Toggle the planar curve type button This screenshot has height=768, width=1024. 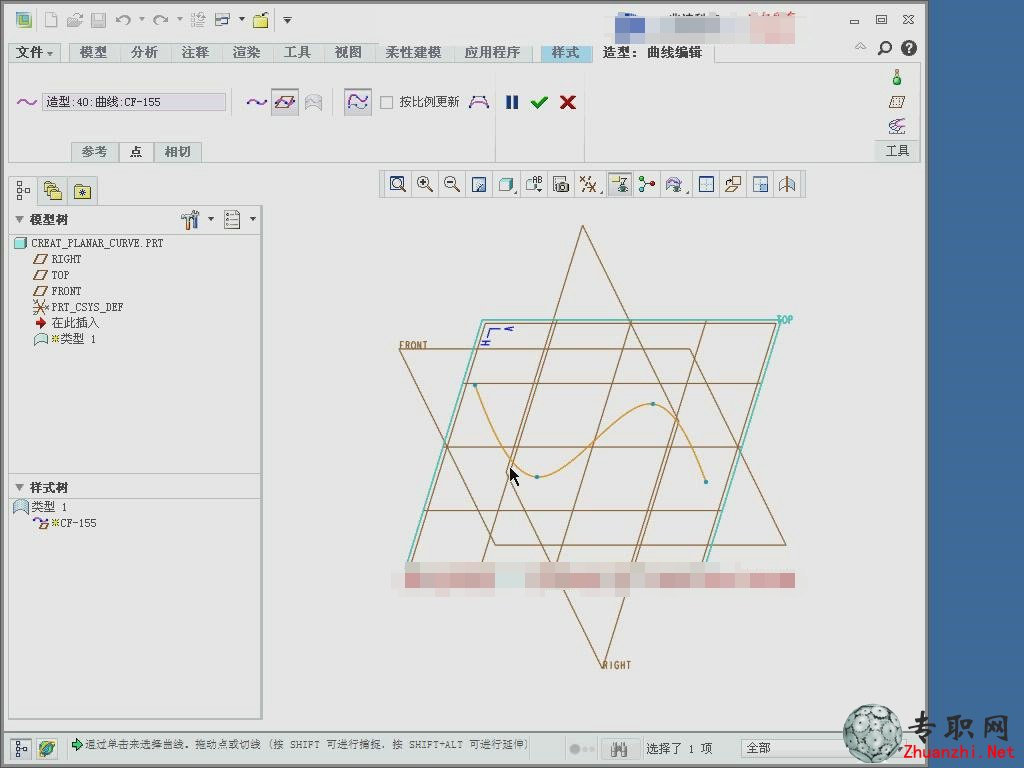tap(285, 102)
